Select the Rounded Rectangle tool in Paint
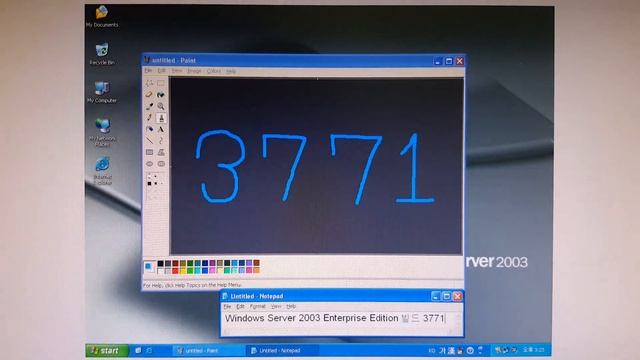Screen dimensions: 640x360 click(x=161, y=164)
